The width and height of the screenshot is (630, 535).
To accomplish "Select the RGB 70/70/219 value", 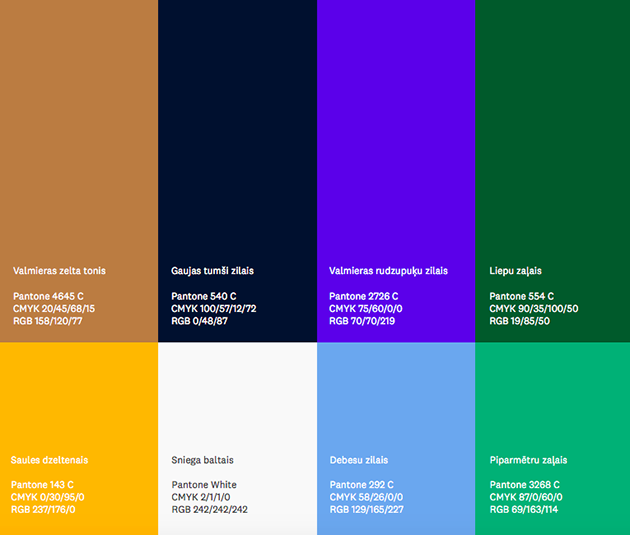I will coord(362,321).
